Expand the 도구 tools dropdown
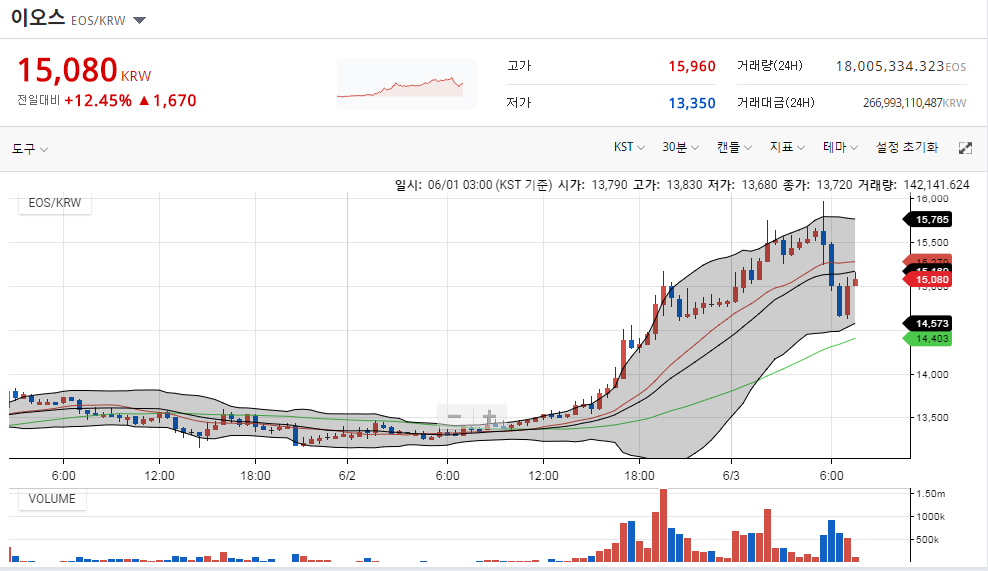This screenshot has height=571, width=988. [x=30, y=149]
